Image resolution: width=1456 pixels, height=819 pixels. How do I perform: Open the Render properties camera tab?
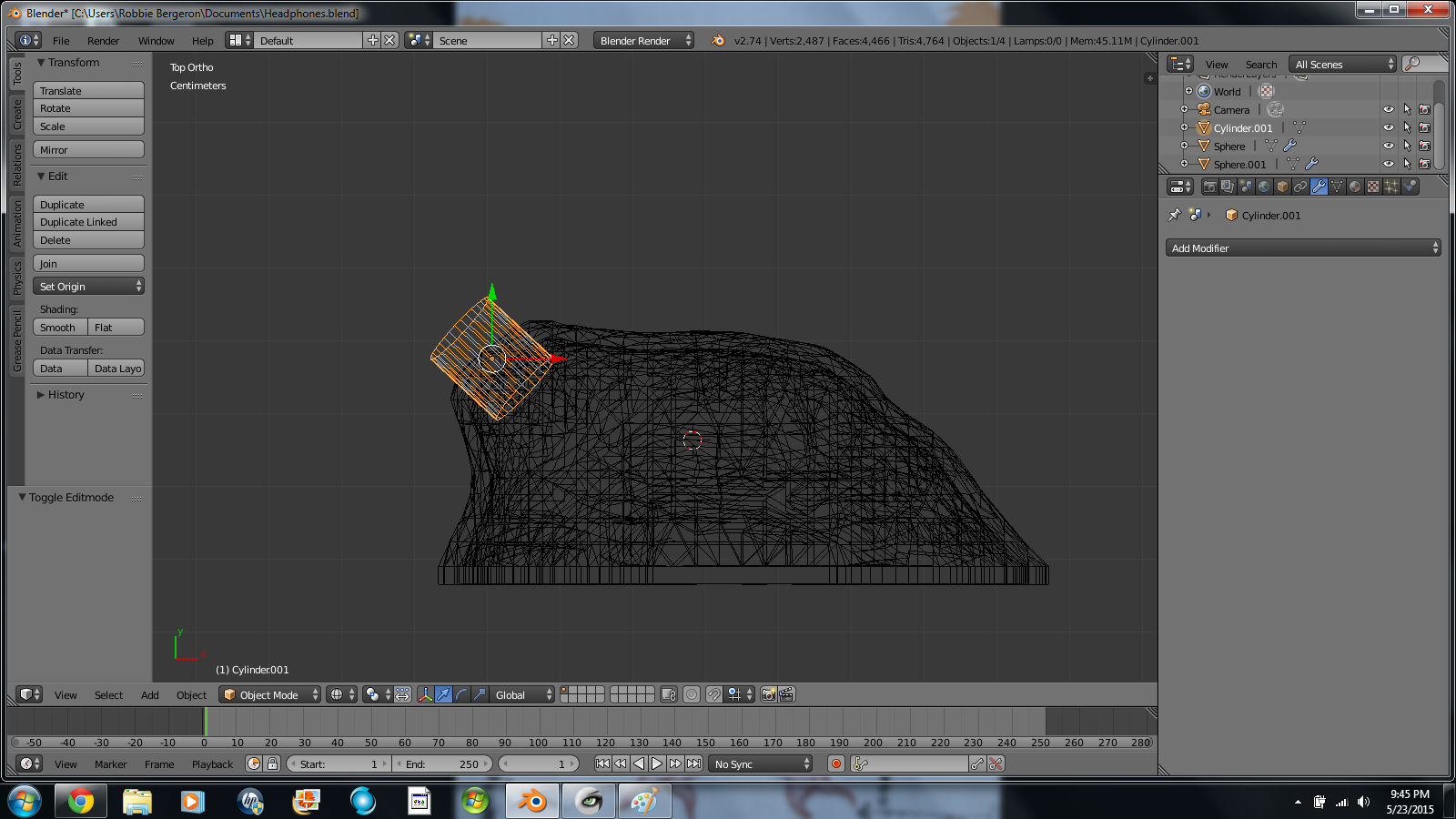click(1209, 187)
